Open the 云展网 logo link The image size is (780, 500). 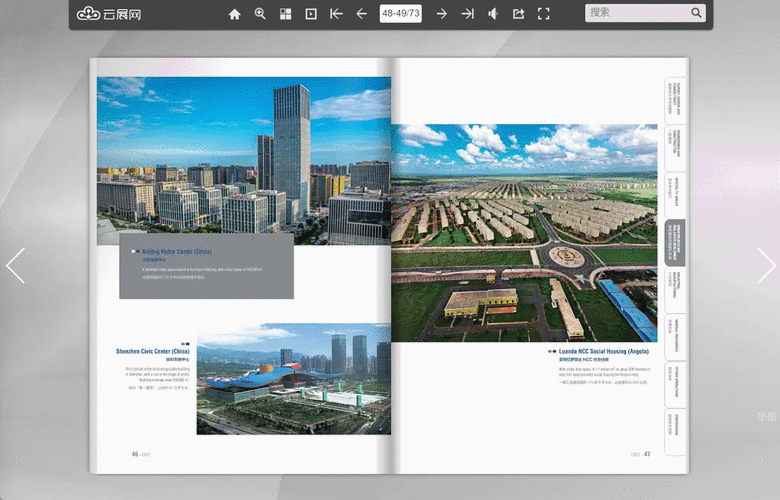tap(109, 14)
